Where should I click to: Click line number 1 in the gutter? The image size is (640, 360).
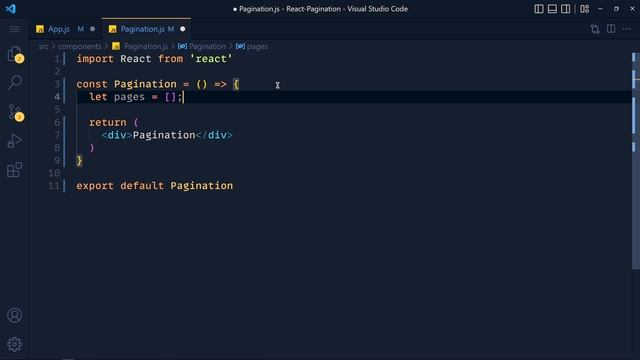(57, 59)
